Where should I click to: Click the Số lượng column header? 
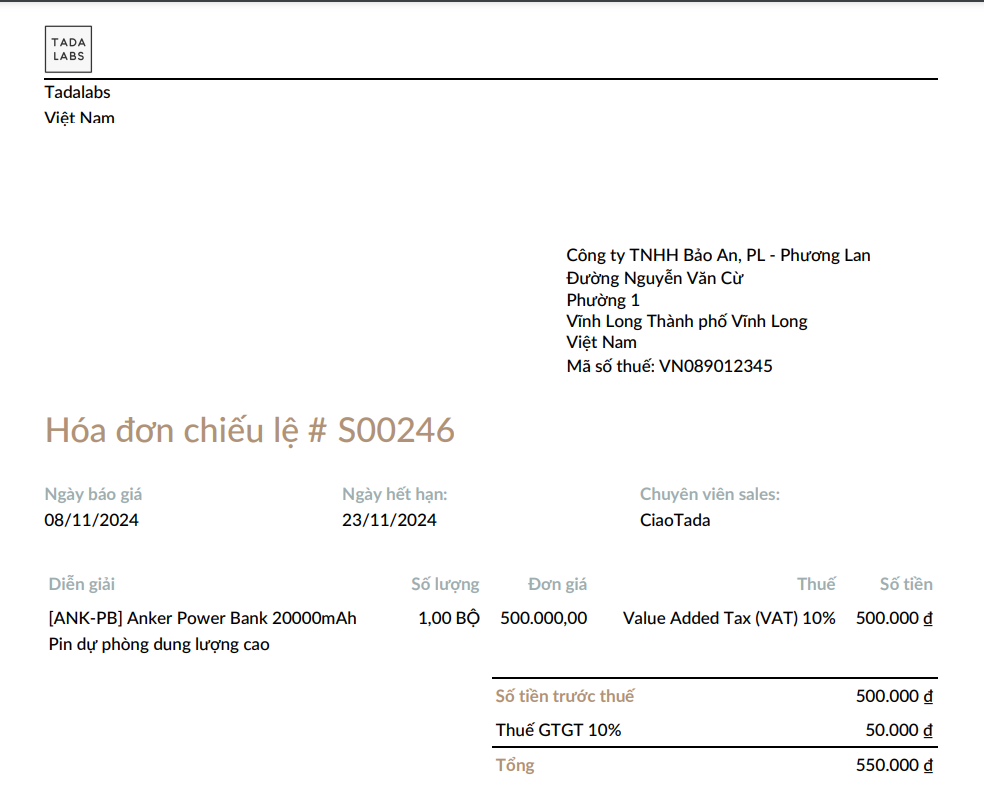pos(445,584)
